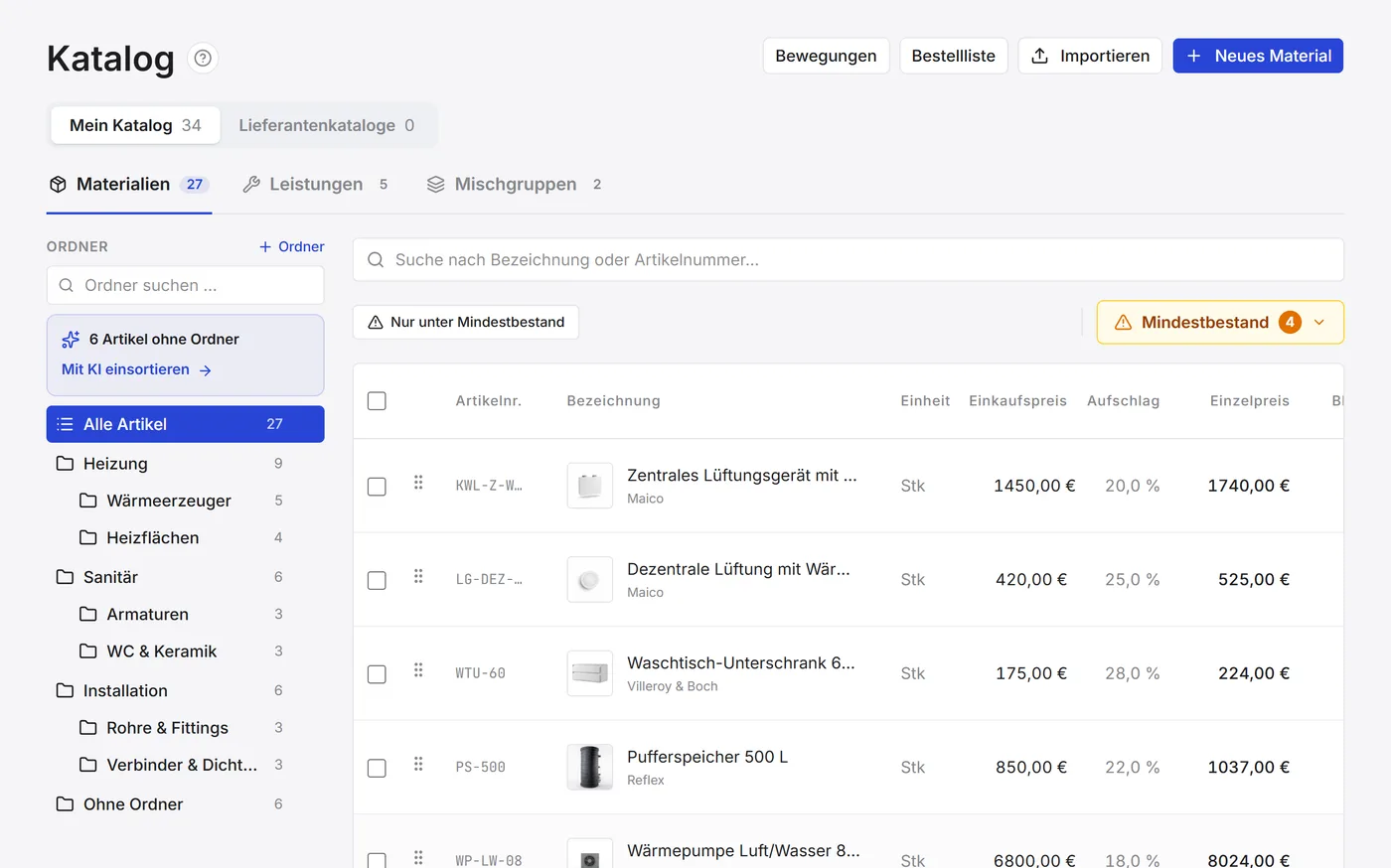Click the warning triangle icon in the Mindestbestand button
Viewport: 1391px width, 868px height.
click(x=1124, y=323)
